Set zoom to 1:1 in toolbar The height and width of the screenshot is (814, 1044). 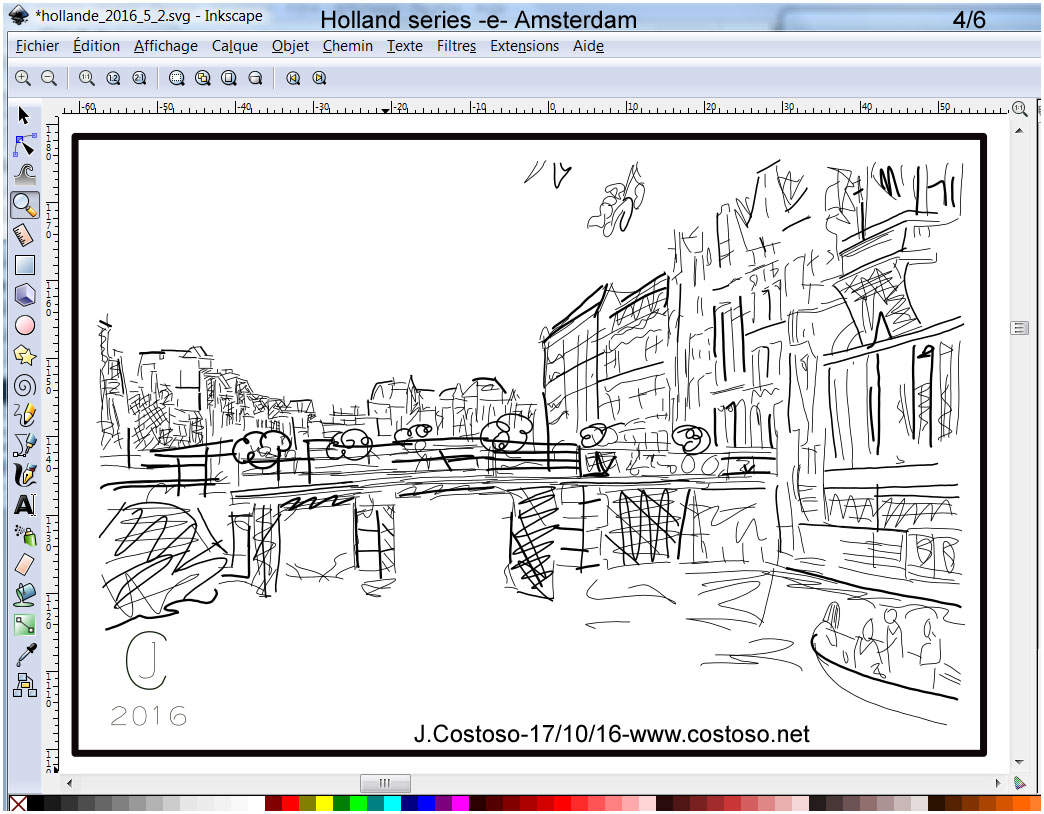(x=86, y=78)
